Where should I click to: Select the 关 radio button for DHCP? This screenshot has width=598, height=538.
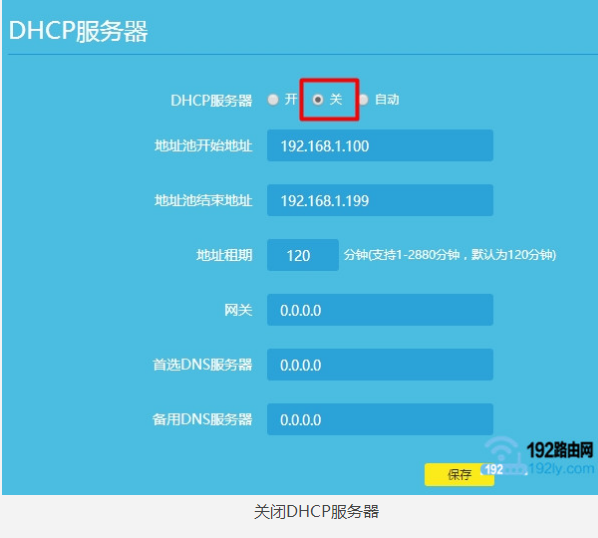pos(318,100)
